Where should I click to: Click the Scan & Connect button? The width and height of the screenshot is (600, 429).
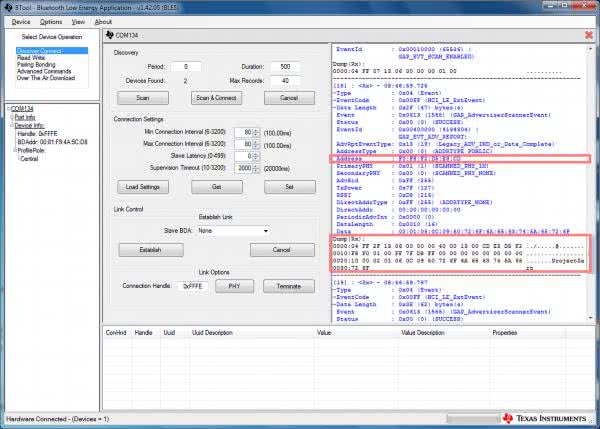218,98
